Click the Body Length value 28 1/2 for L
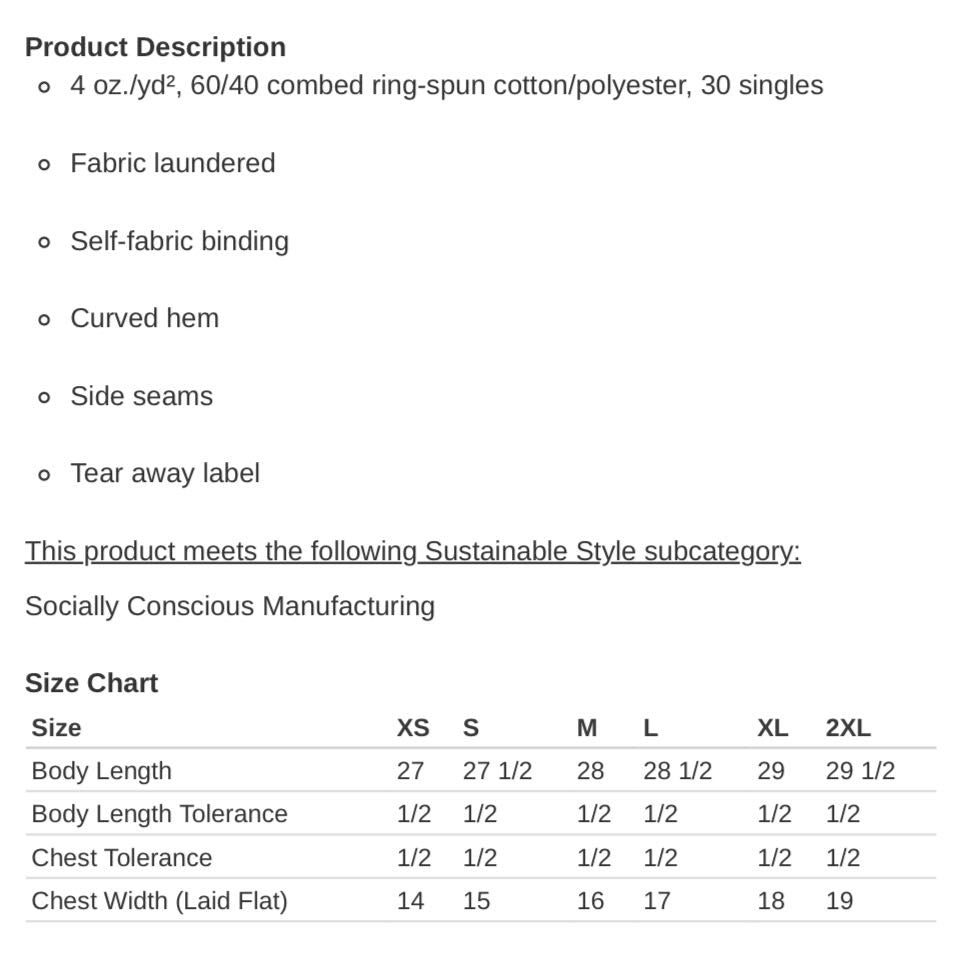The height and width of the screenshot is (970, 975). point(677,771)
